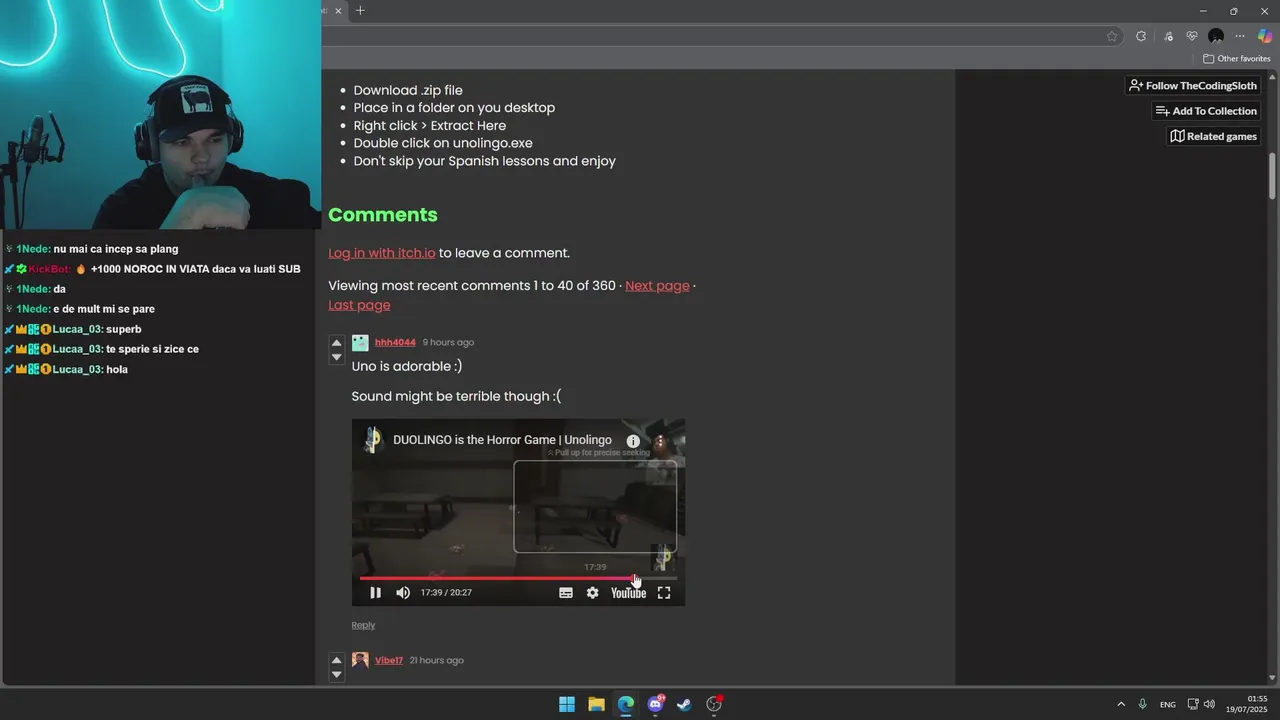Open Steam from taskbar
The width and height of the screenshot is (1280, 720).
coord(684,704)
